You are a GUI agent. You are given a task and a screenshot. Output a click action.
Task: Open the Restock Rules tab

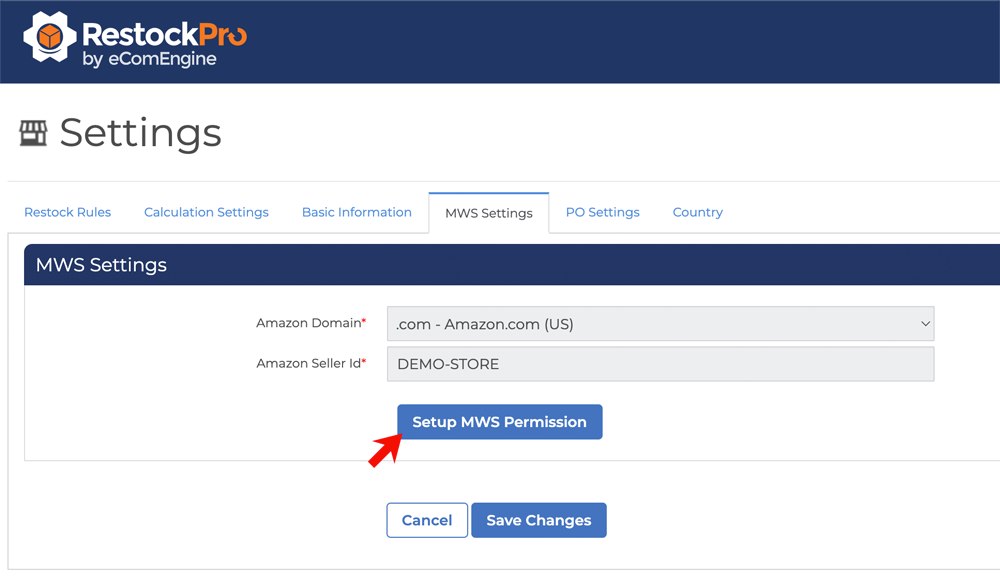pos(67,212)
